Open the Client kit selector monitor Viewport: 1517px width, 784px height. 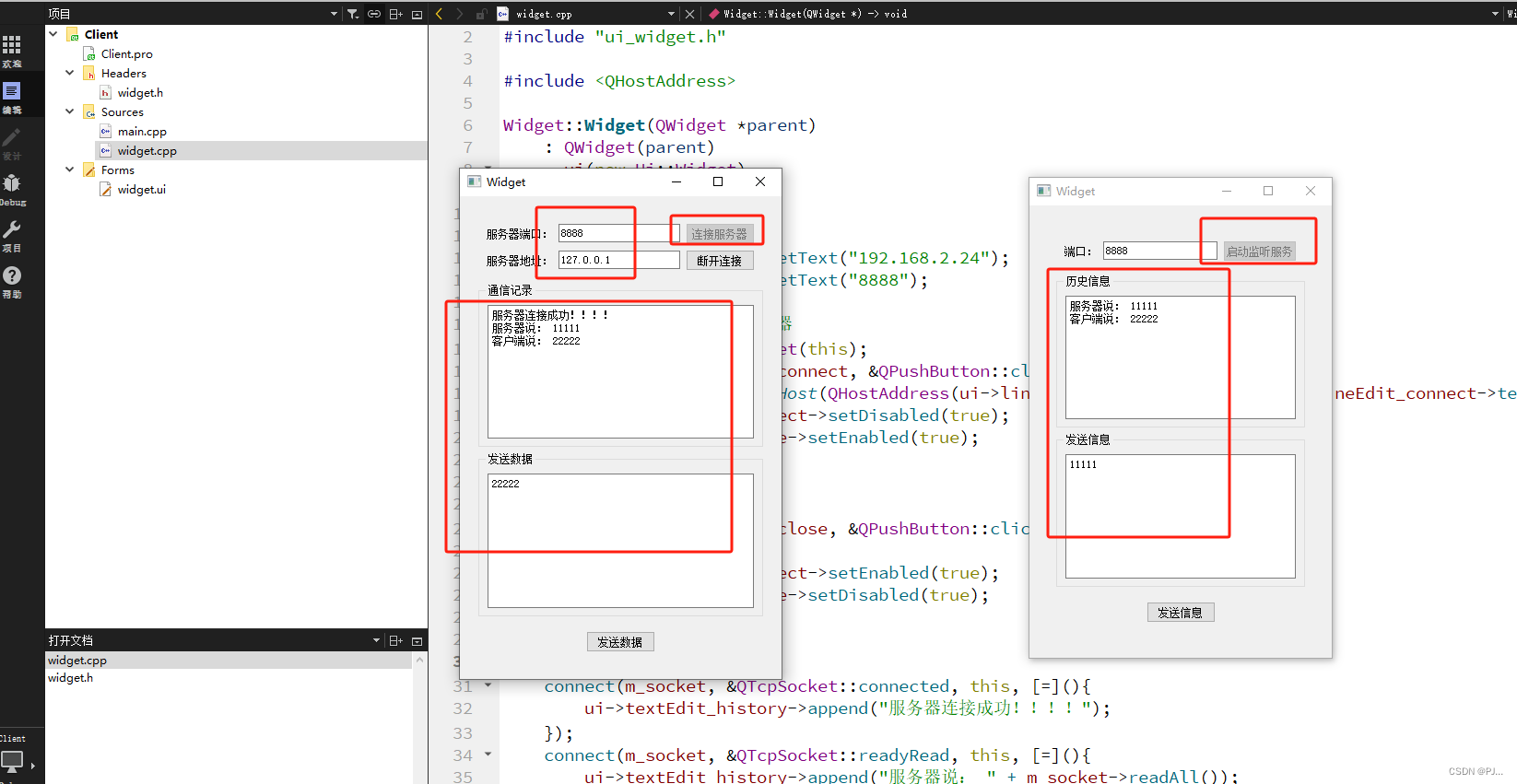point(13,761)
